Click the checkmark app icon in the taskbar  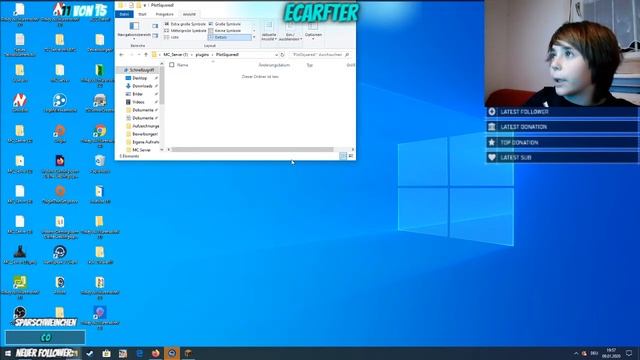tap(90, 353)
